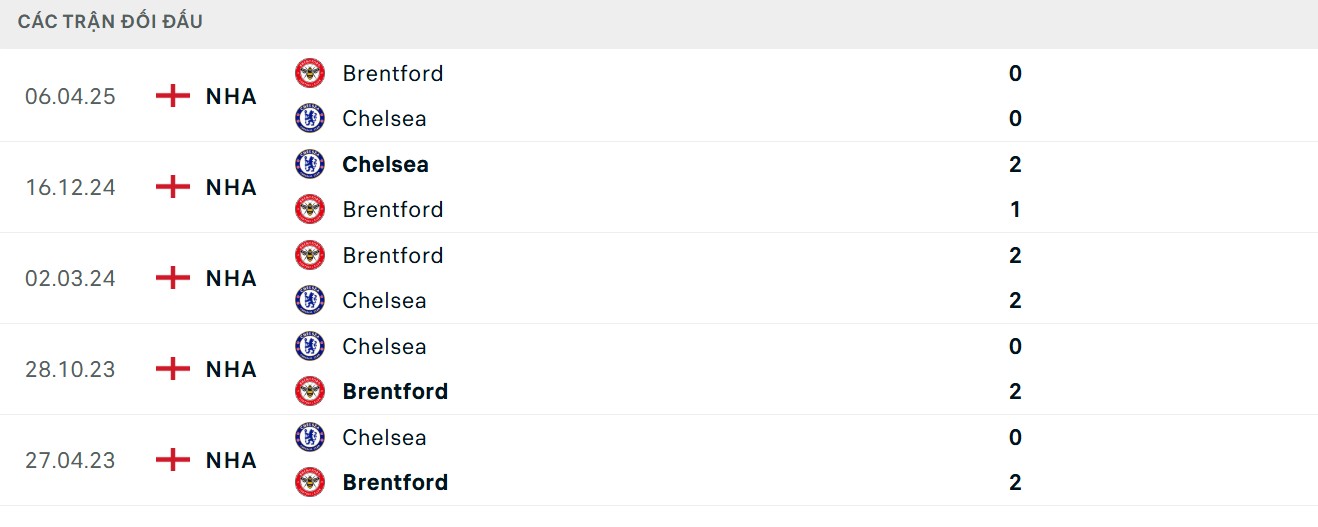Click Brentford's score 2 in 27.04.23 match
Viewport: 1318px width, 527px height.
click(1015, 482)
